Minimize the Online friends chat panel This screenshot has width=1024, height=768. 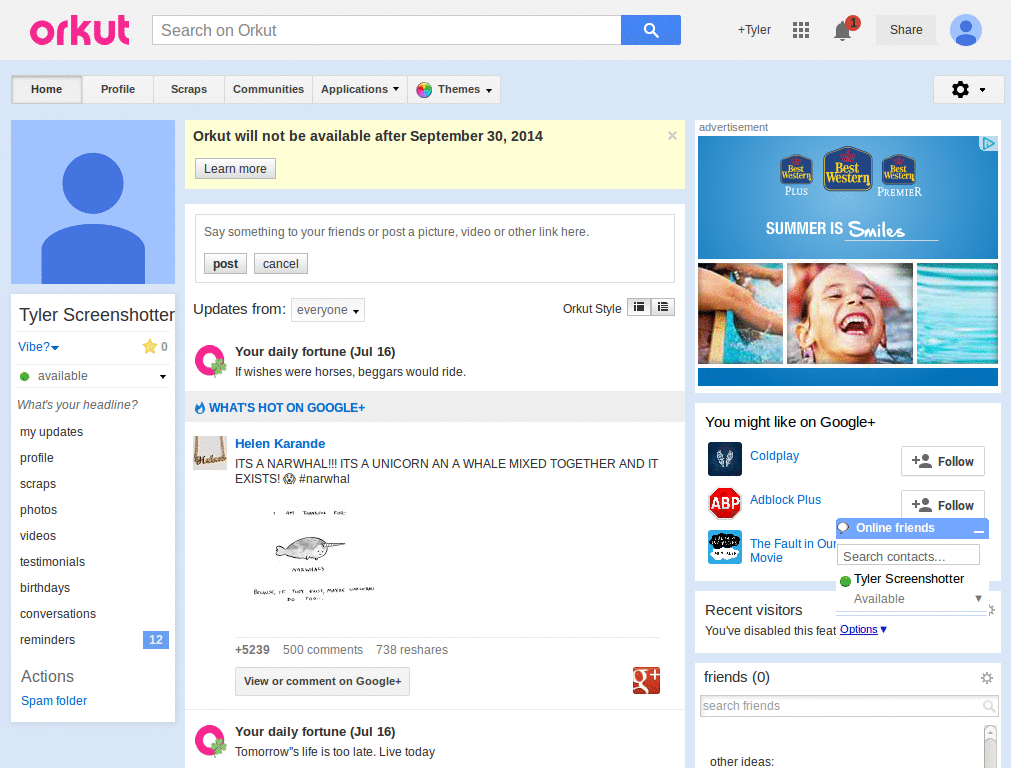[x=978, y=530]
